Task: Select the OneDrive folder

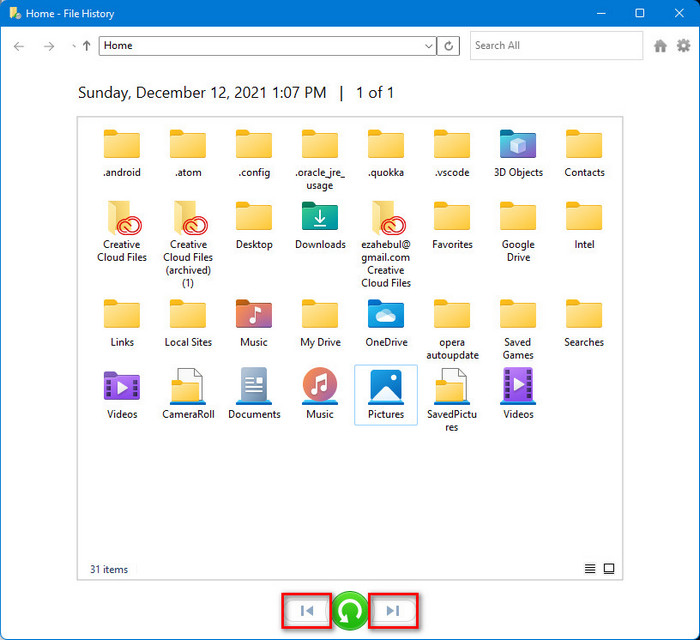Action: click(386, 323)
